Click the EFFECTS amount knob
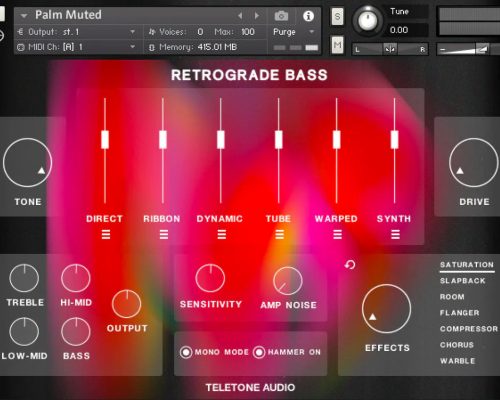This screenshot has width=500, height=400. (386, 309)
